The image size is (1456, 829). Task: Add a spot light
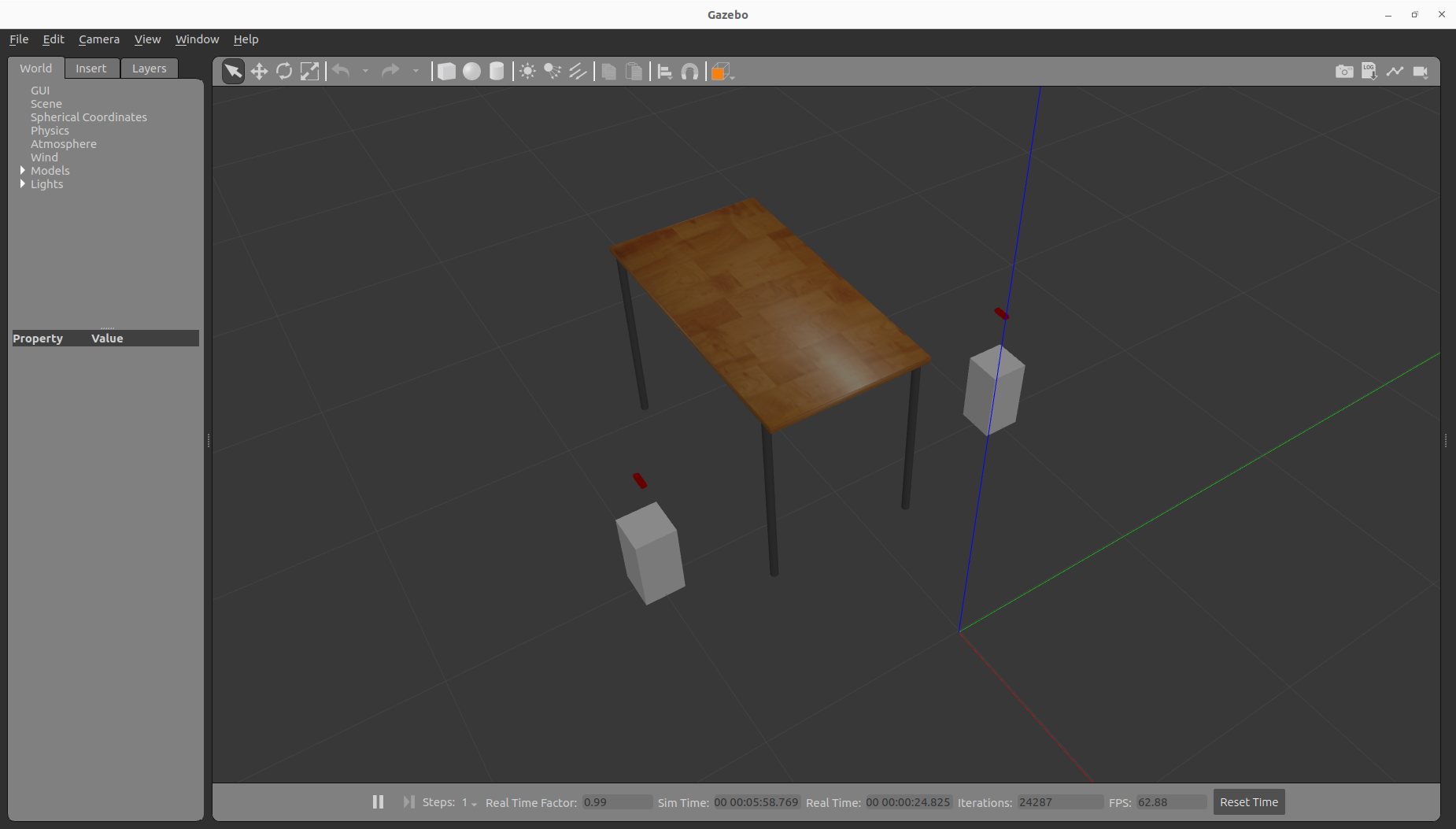(552, 72)
